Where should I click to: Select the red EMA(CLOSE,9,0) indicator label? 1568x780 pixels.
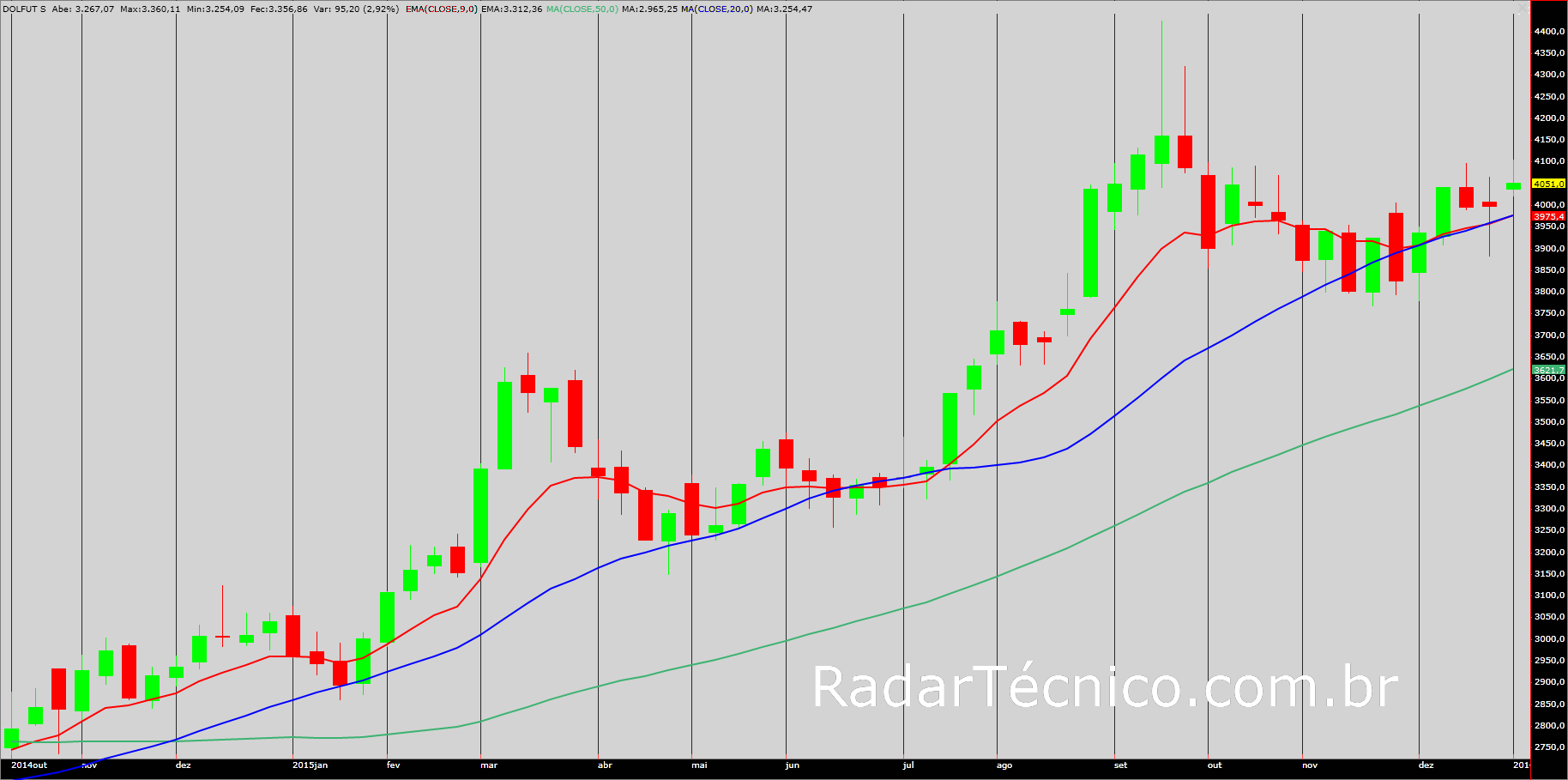(x=441, y=9)
